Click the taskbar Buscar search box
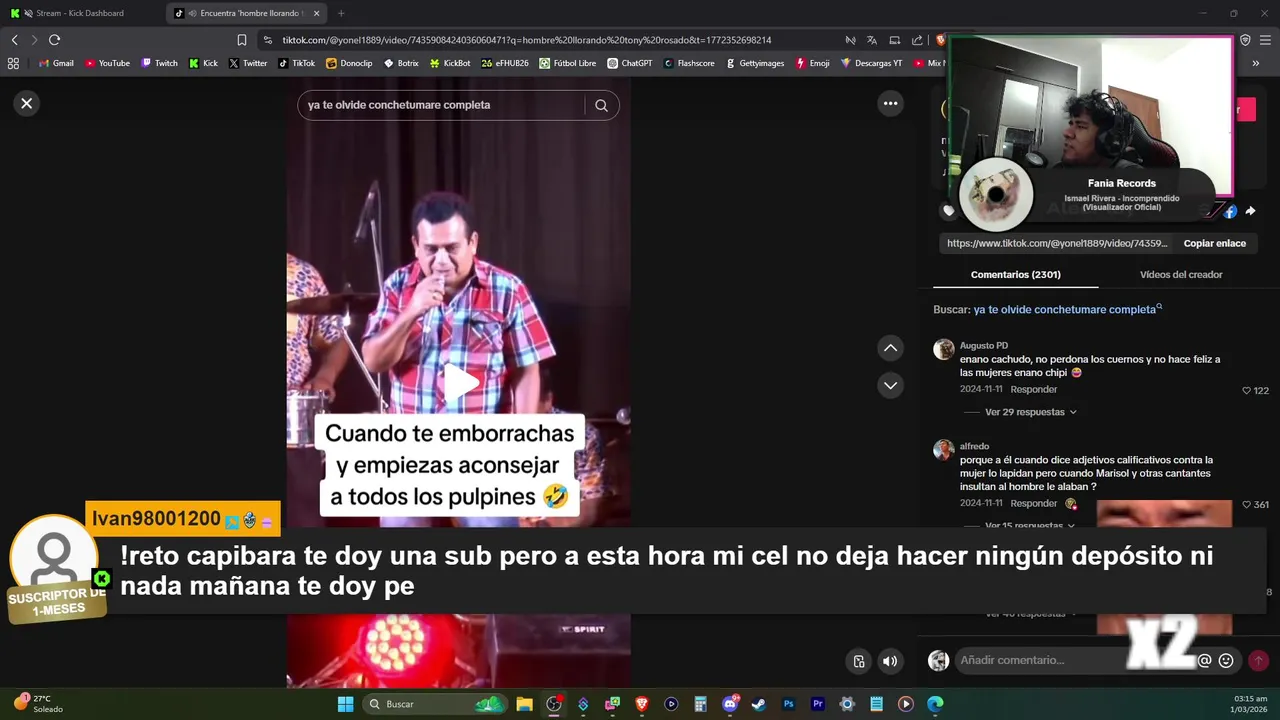Image resolution: width=1280 pixels, height=720 pixels. (x=435, y=704)
